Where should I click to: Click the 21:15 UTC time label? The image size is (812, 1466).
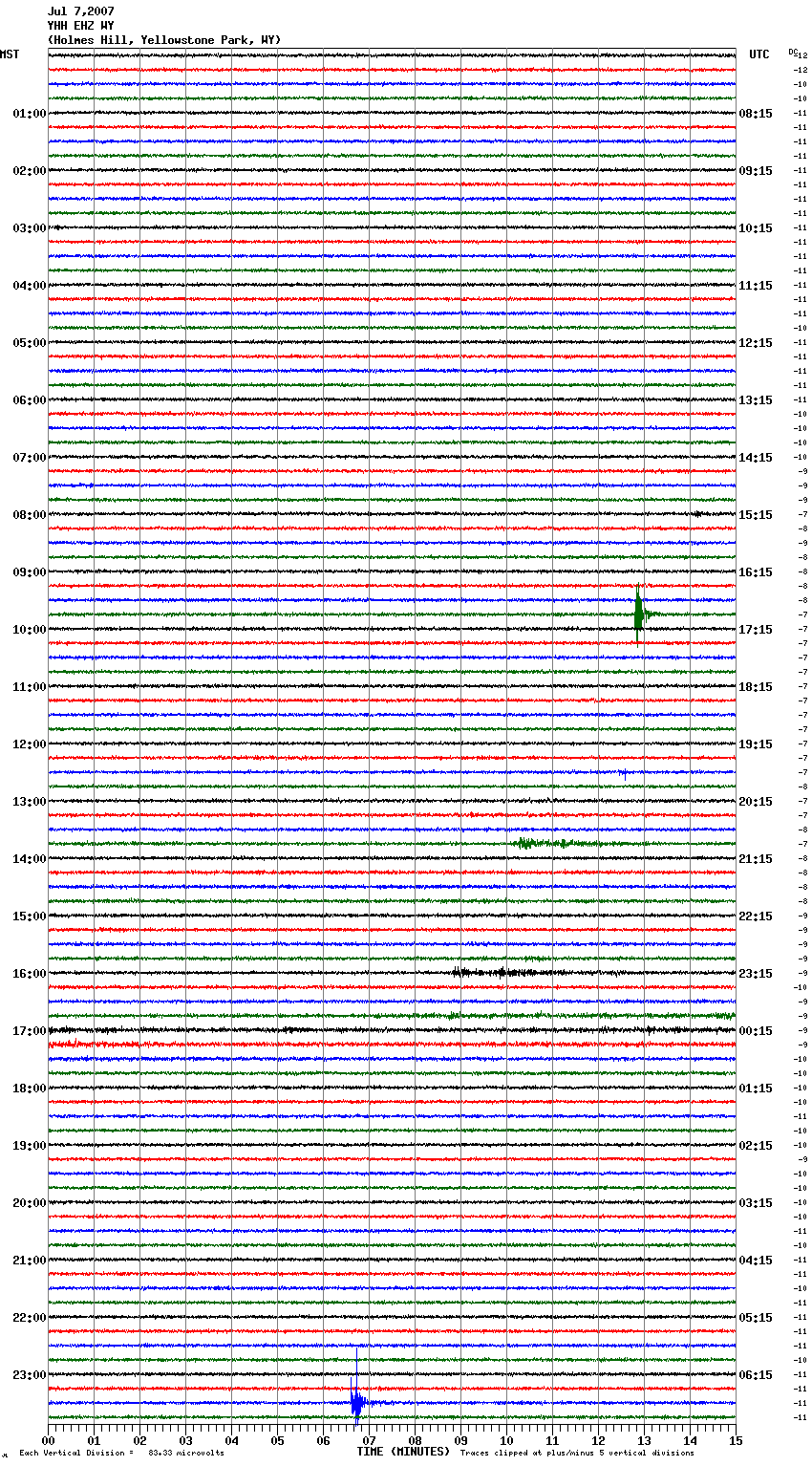[x=756, y=859]
